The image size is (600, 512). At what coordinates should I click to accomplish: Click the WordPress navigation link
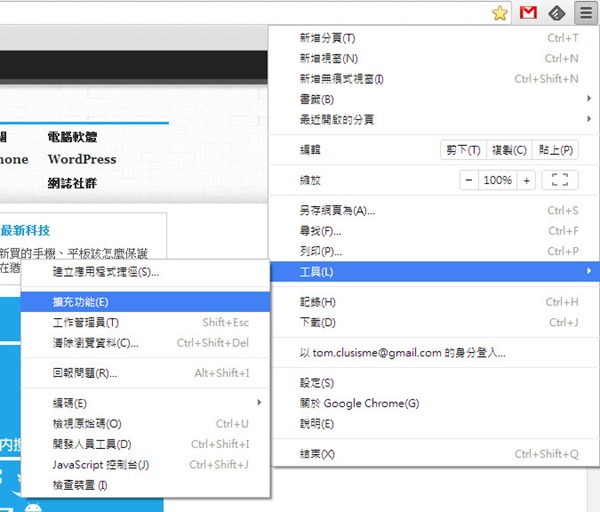click(81, 160)
